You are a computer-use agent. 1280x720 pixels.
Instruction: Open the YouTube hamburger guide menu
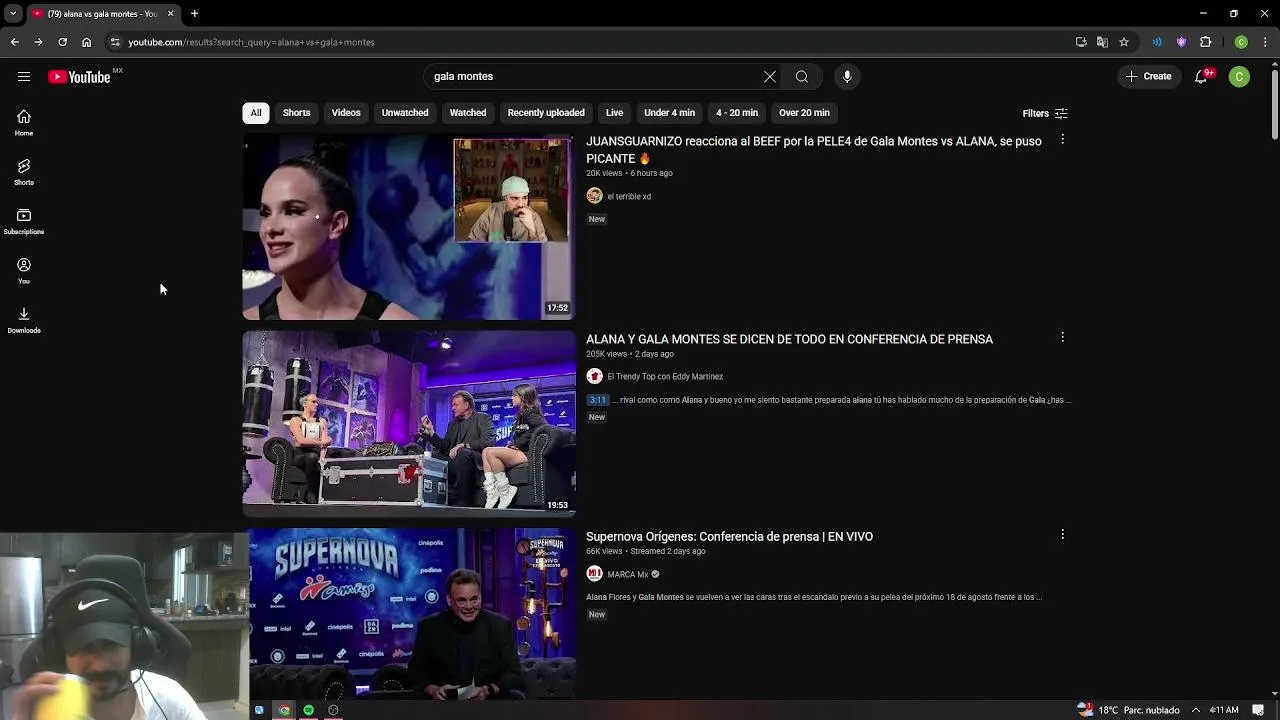pos(24,77)
